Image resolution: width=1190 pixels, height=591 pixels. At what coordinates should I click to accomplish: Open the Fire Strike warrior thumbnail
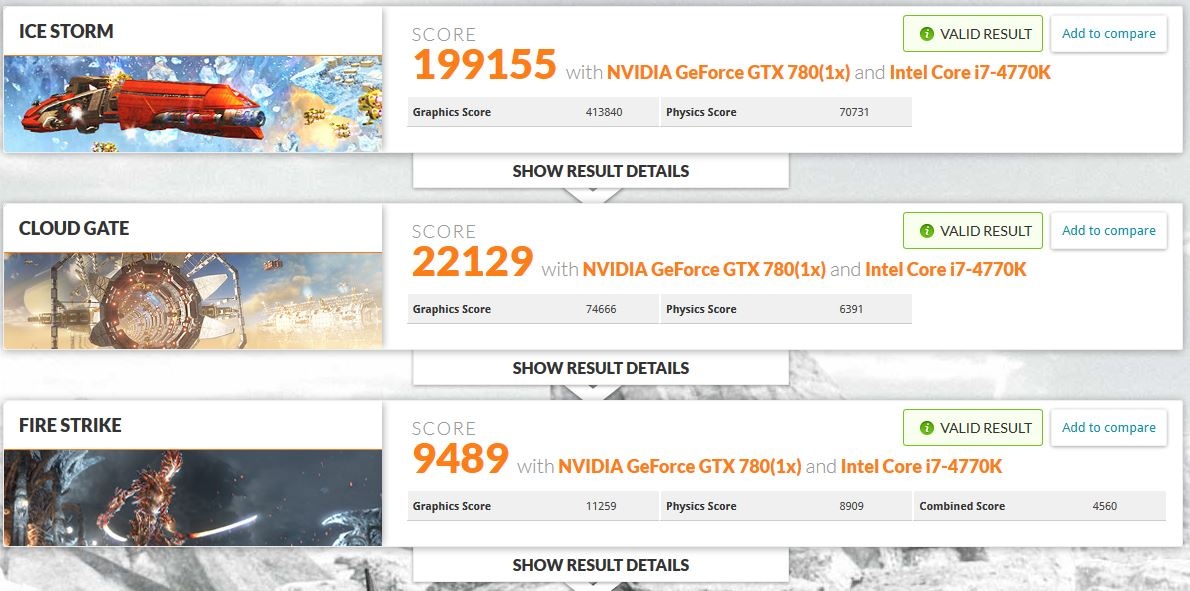tap(193, 498)
